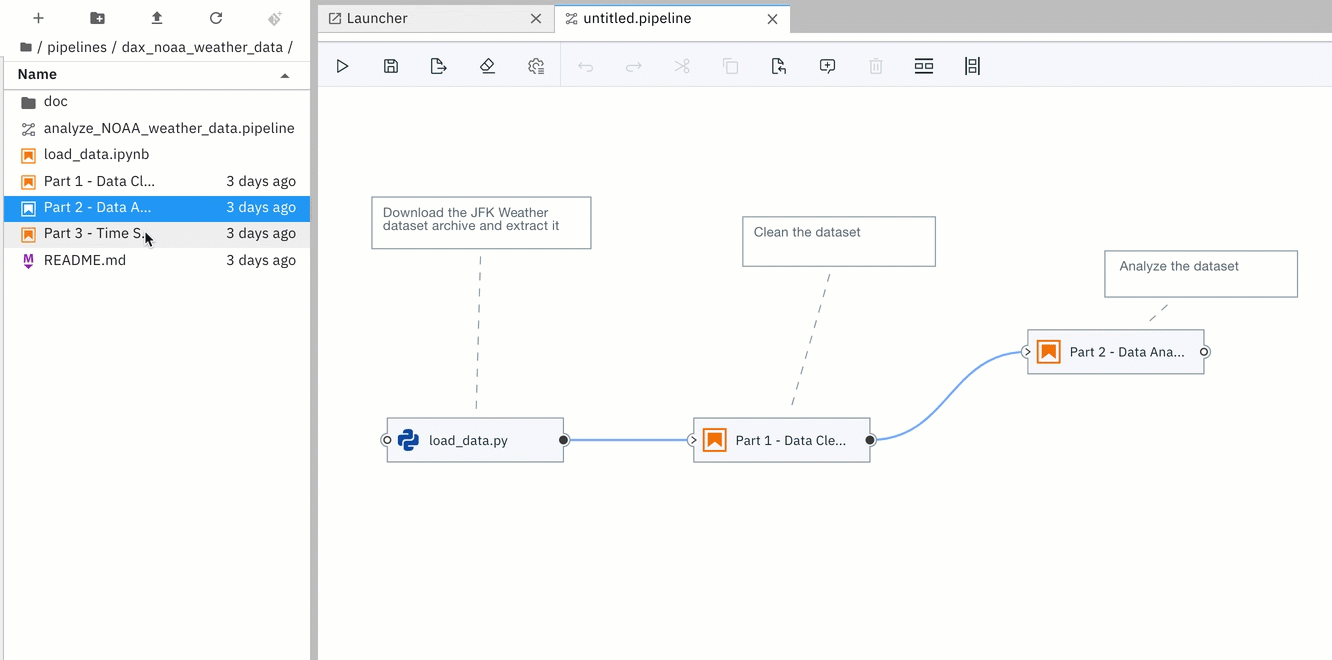
Task: Export the pipeline via the export icon
Action: (x=438, y=66)
